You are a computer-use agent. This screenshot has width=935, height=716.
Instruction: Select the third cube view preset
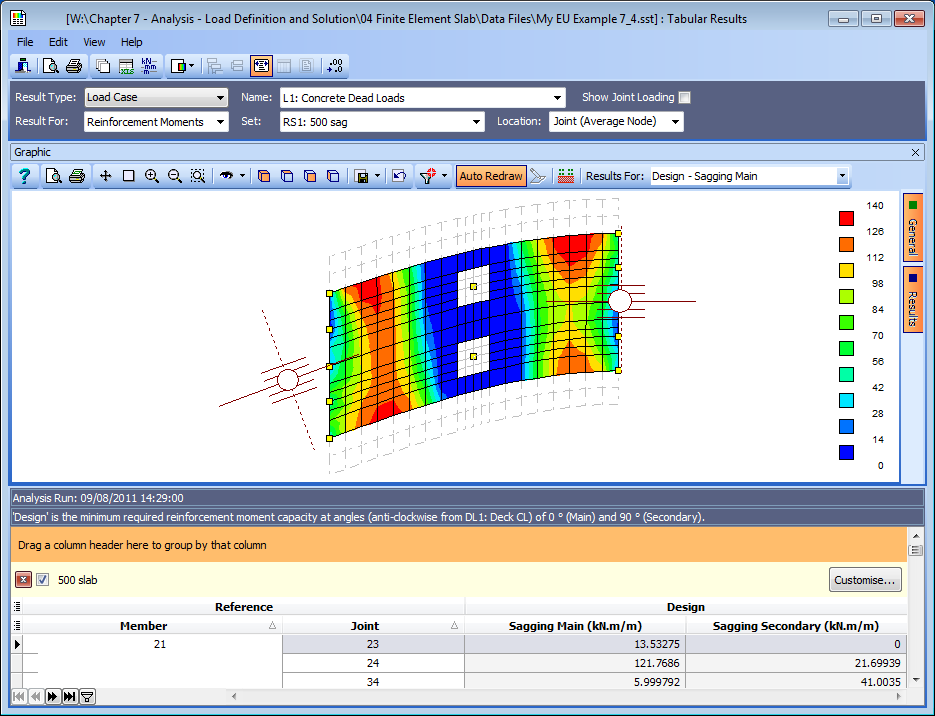pos(310,176)
